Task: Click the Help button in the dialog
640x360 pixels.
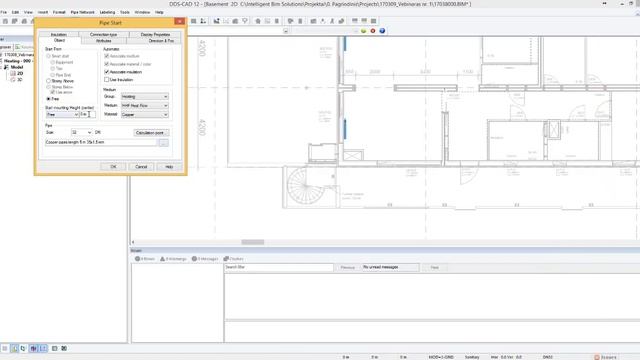Action: [x=169, y=167]
